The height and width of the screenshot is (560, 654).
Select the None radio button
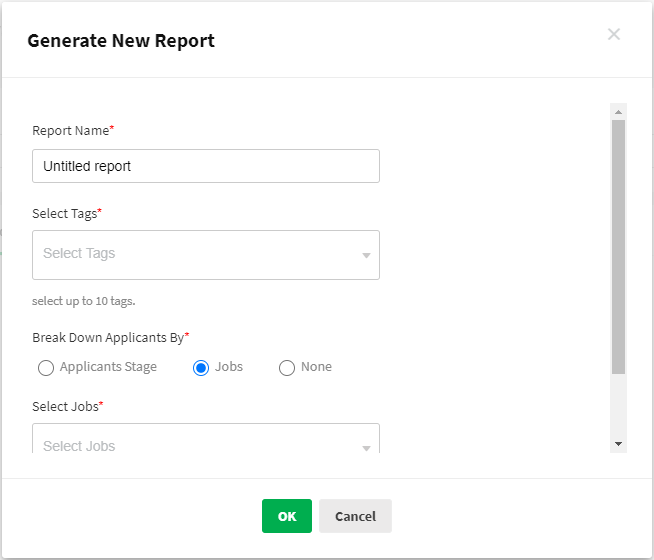pyautogui.click(x=287, y=368)
